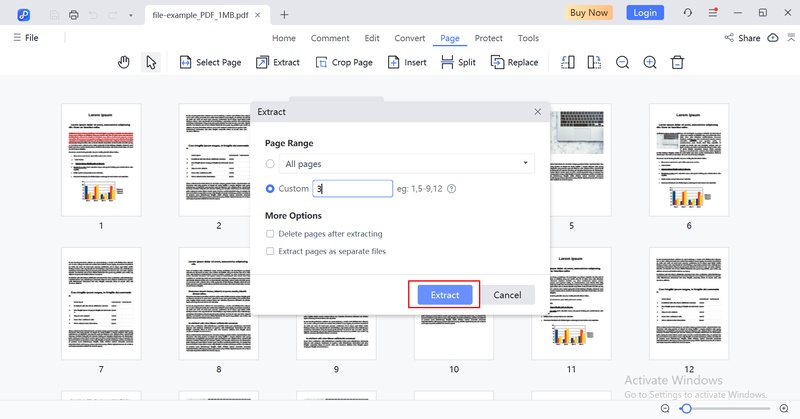
Task: Click the Buy Now button
Action: tap(589, 13)
